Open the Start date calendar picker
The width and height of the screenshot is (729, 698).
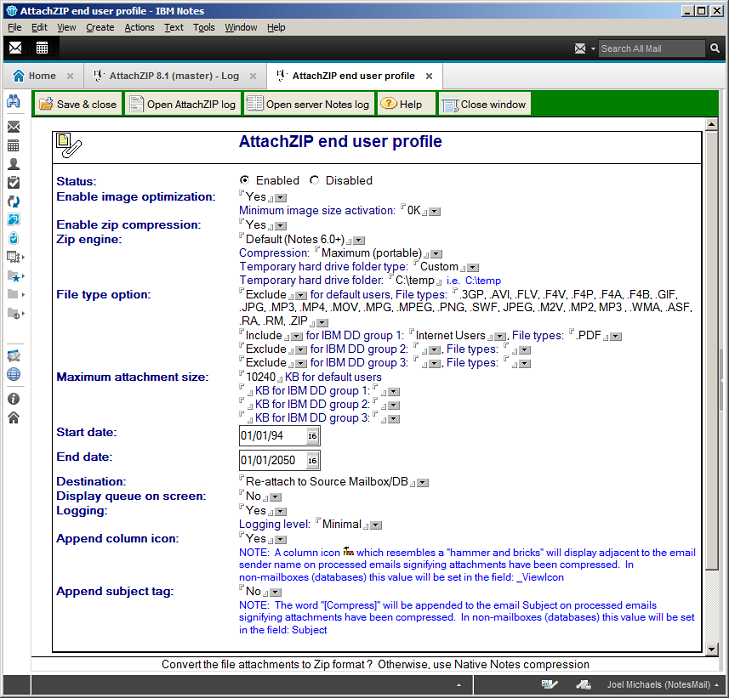(312, 436)
